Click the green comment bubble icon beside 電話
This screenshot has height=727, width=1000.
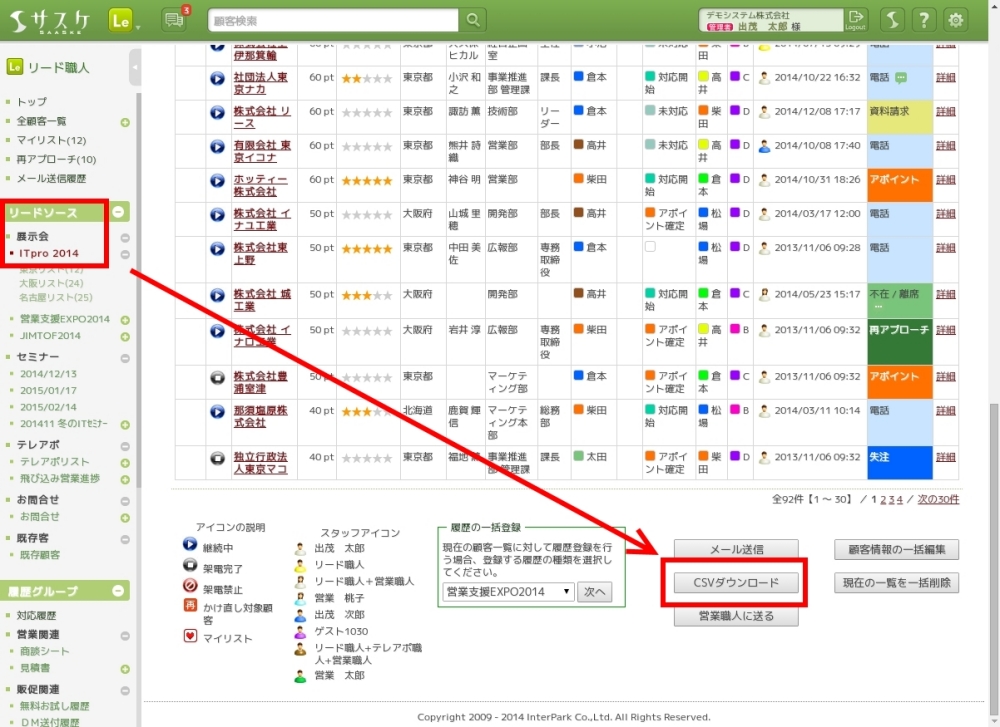pos(901,77)
